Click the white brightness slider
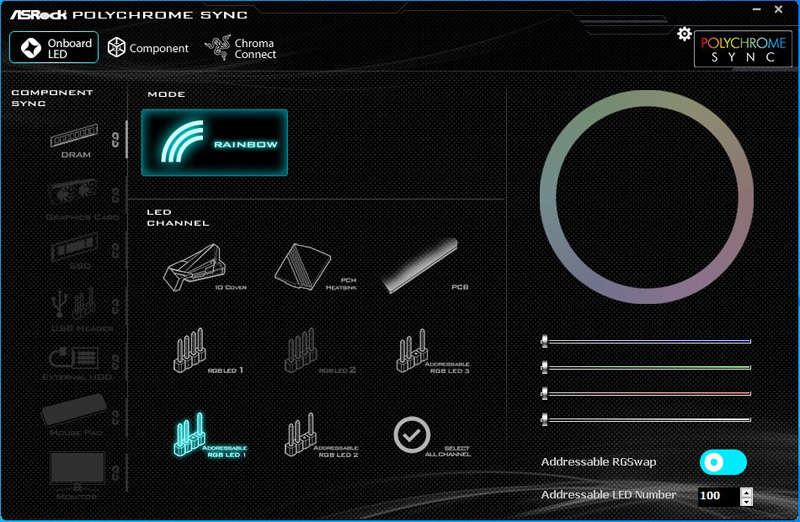This screenshot has height=522, width=800. tap(646, 419)
